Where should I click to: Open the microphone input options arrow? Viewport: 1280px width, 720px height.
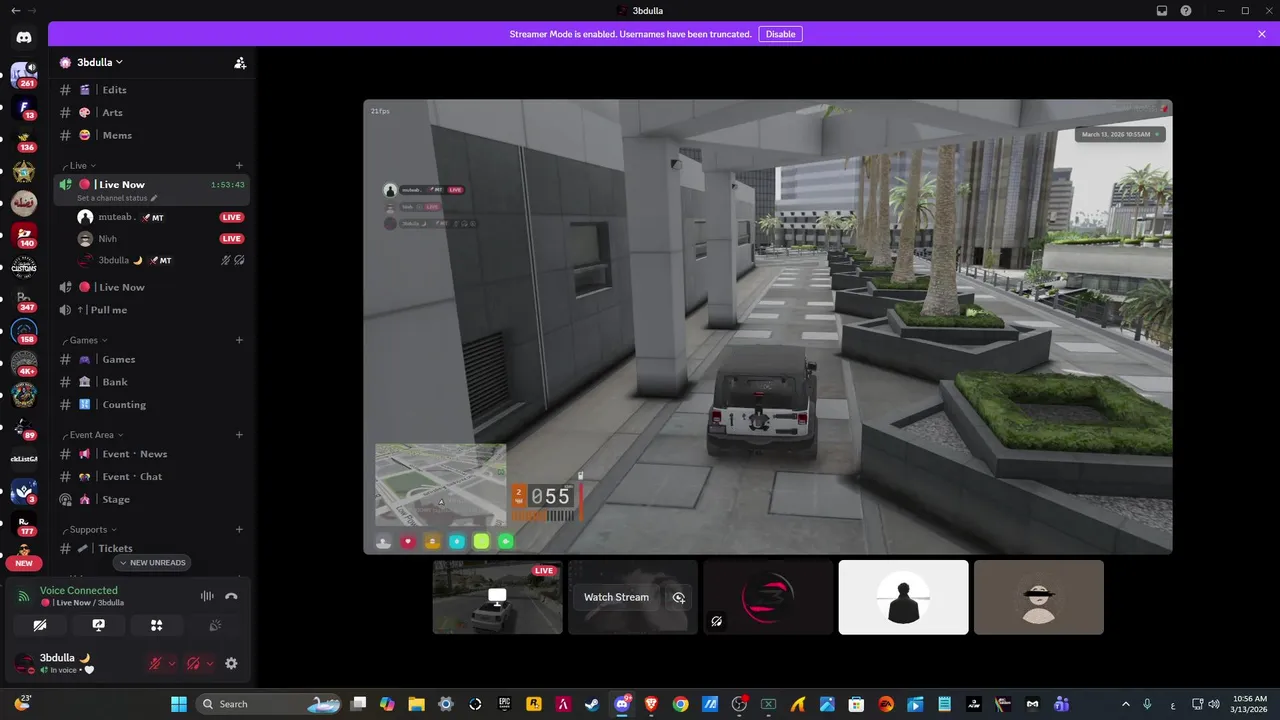point(172,663)
